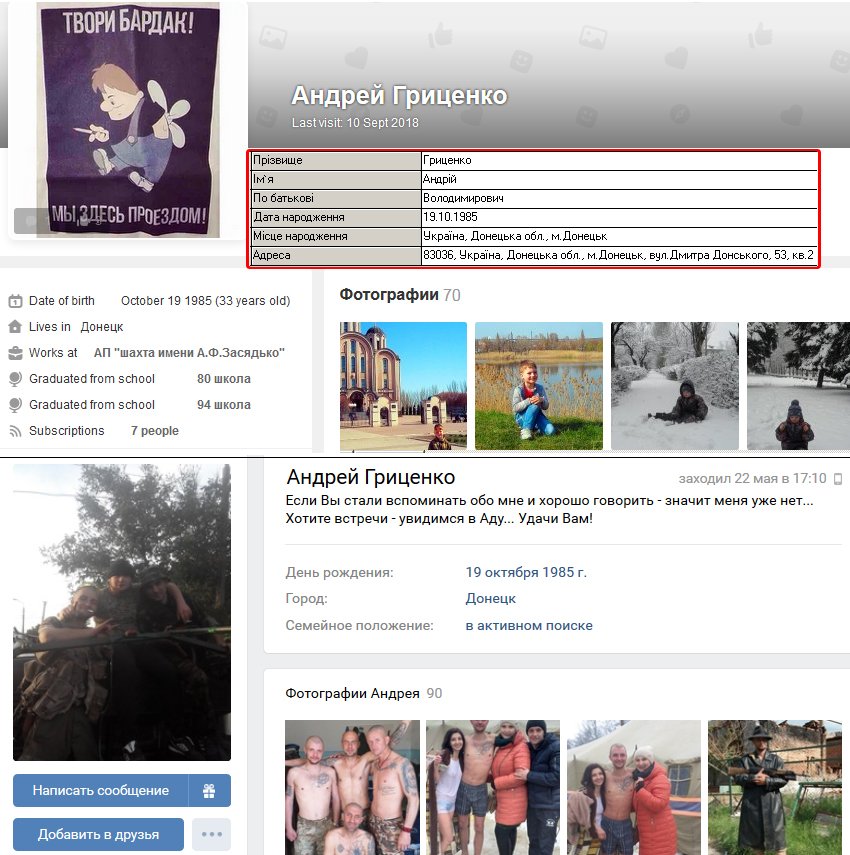Viewport: 850px width, 855px height.
Task: Click the По батькові row label
Action: point(335,198)
